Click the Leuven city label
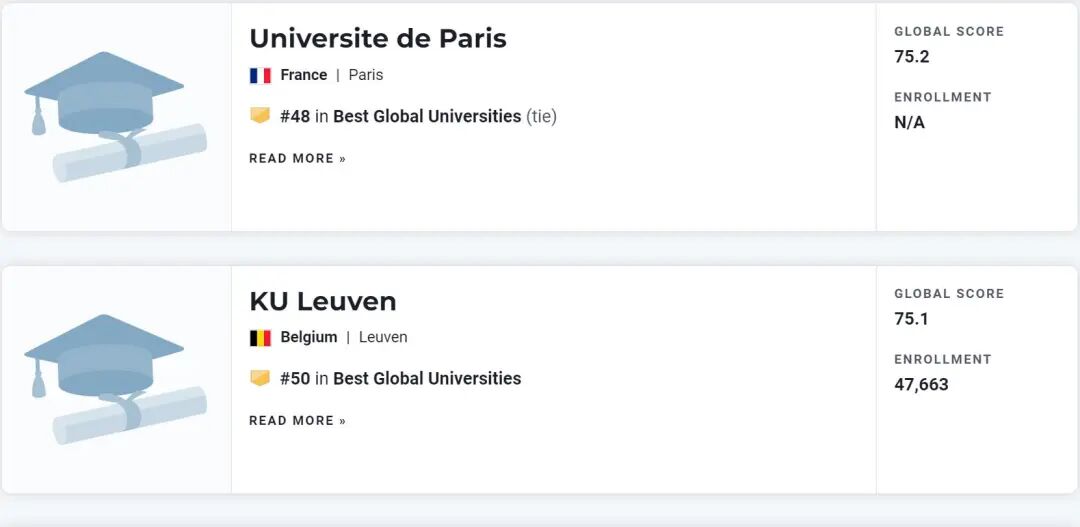The height and width of the screenshot is (527, 1080). pos(383,338)
